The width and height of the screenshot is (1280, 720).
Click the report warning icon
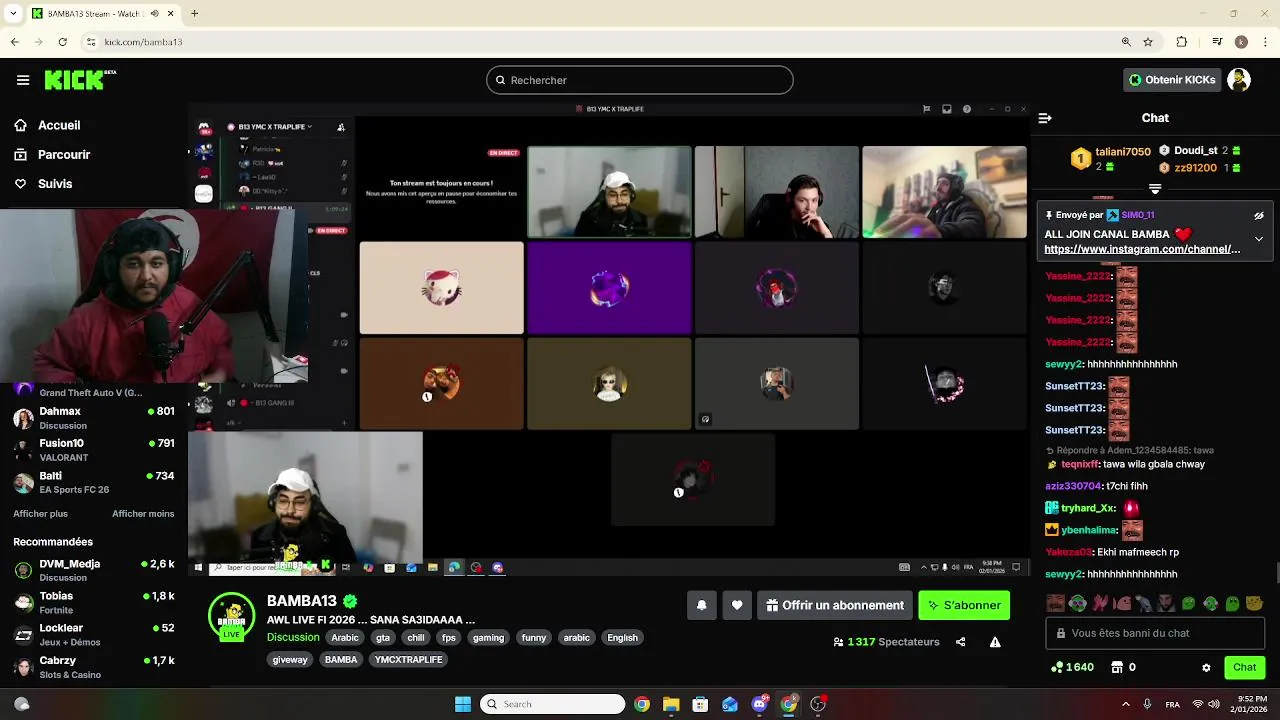(995, 642)
